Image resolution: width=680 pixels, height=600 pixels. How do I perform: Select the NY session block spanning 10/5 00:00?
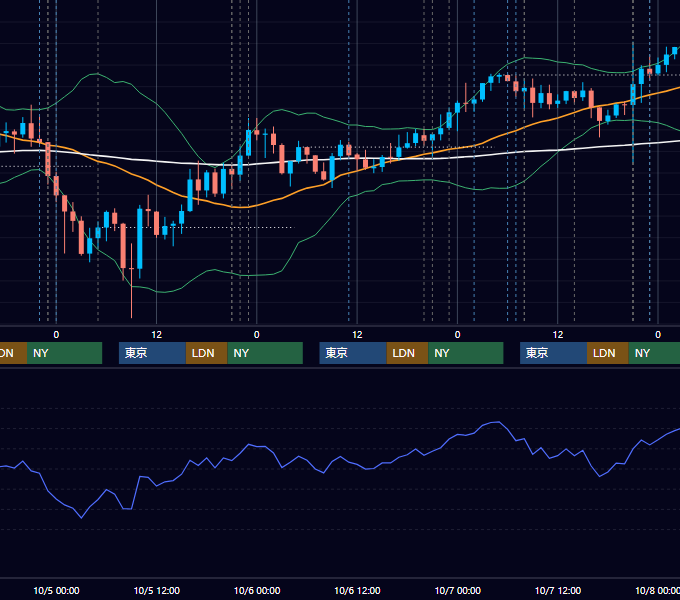[x=64, y=353]
